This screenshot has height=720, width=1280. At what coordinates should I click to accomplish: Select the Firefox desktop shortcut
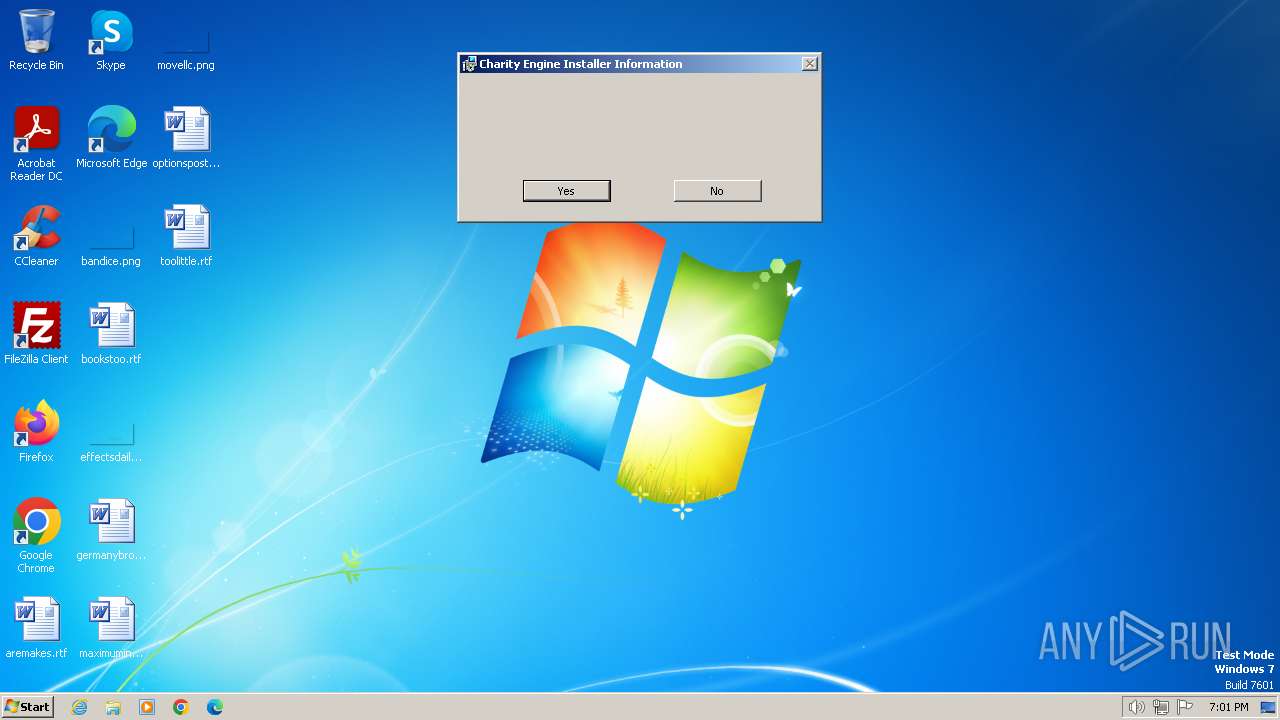pyautogui.click(x=36, y=432)
